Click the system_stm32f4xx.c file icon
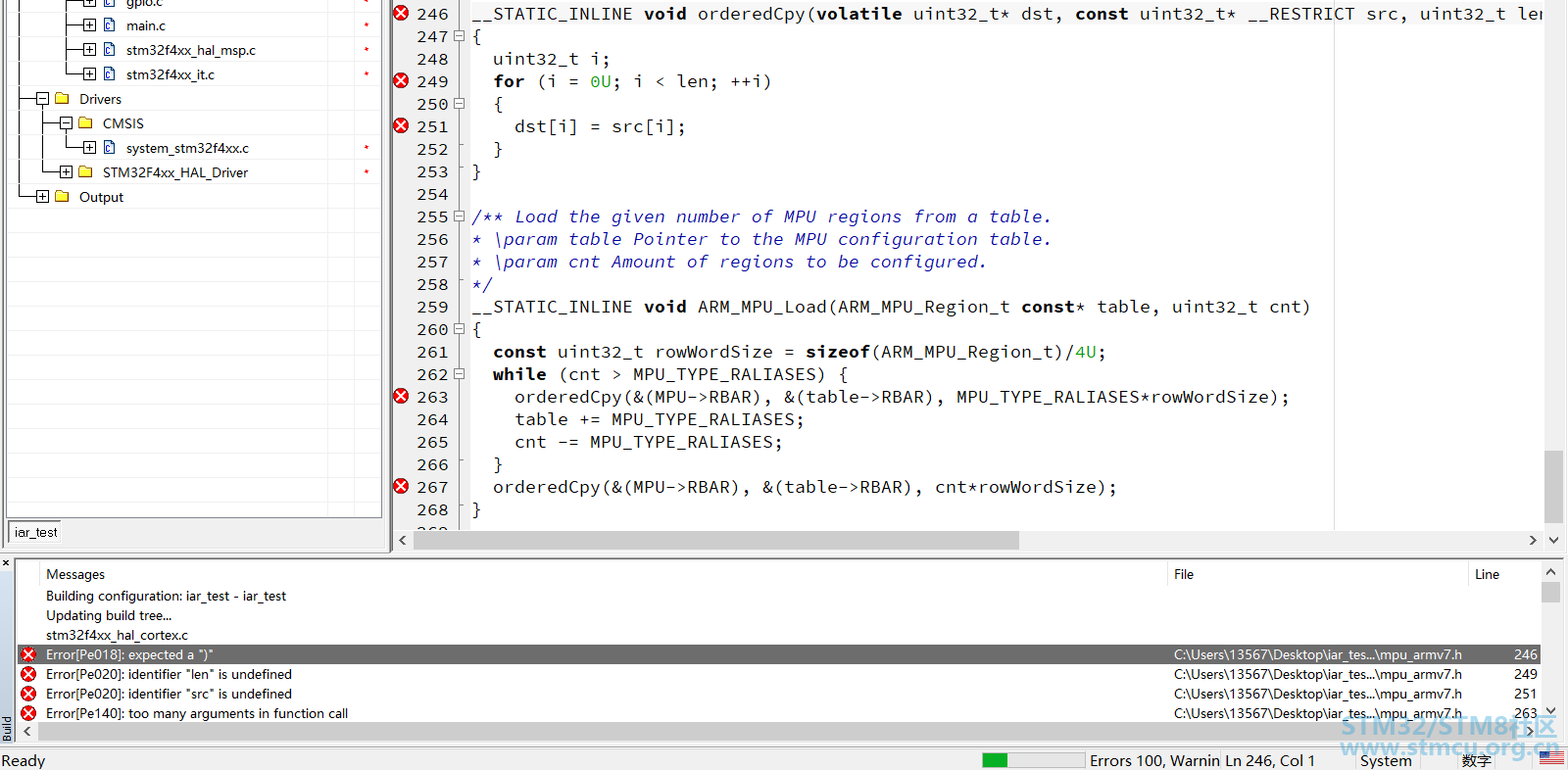 [110, 148]
